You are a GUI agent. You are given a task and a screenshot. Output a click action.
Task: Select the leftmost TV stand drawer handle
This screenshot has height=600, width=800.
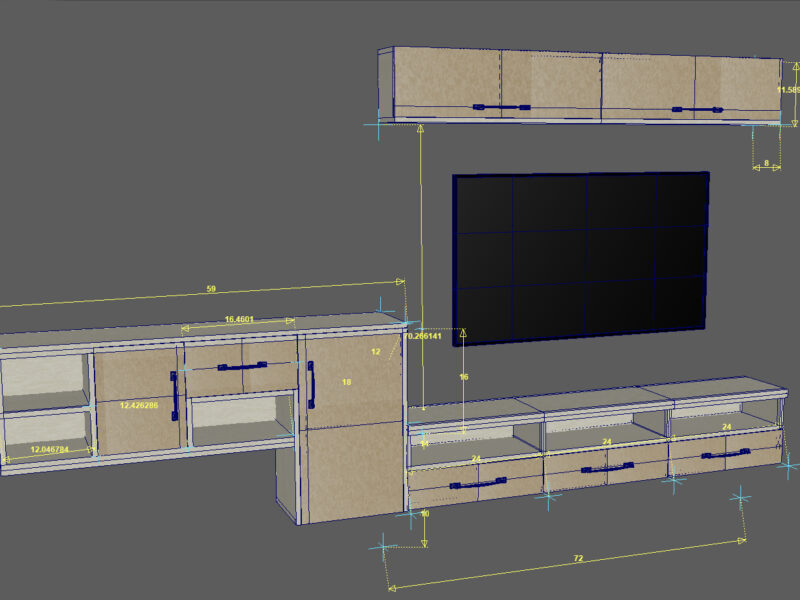pyautogui.click(x=480, y=483)
